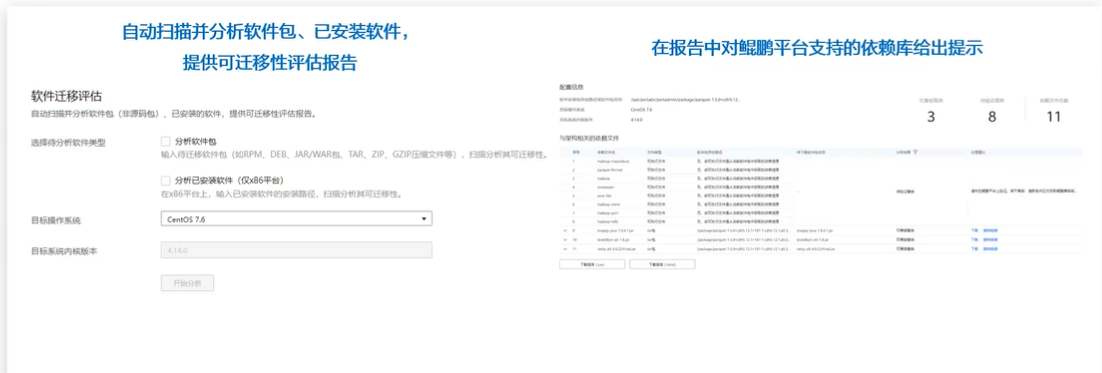Click the 下载报告 (.csv) button
This screenshot has height=373, width=1102.
coord(592,264)
